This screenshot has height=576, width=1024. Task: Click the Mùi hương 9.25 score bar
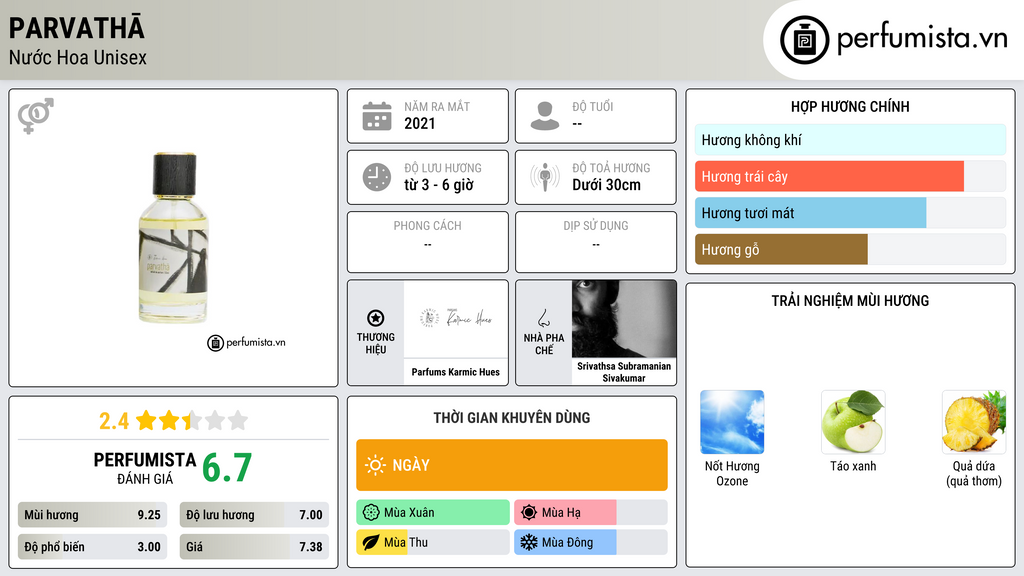click(x=92, y=515)
